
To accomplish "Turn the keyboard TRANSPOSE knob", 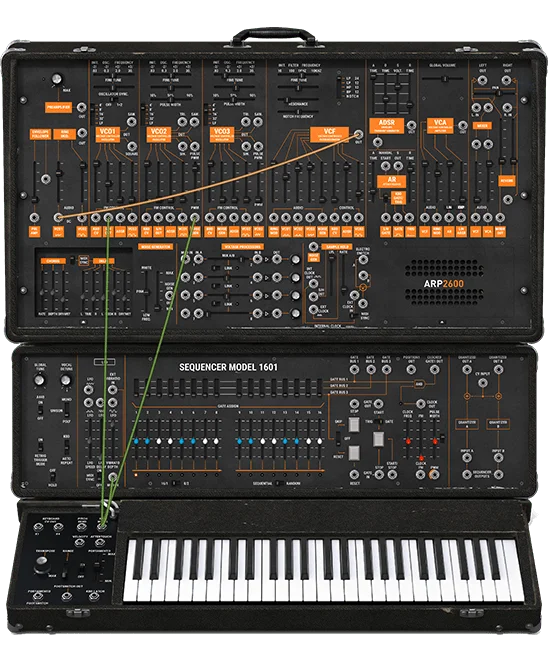I will (41, 562).
